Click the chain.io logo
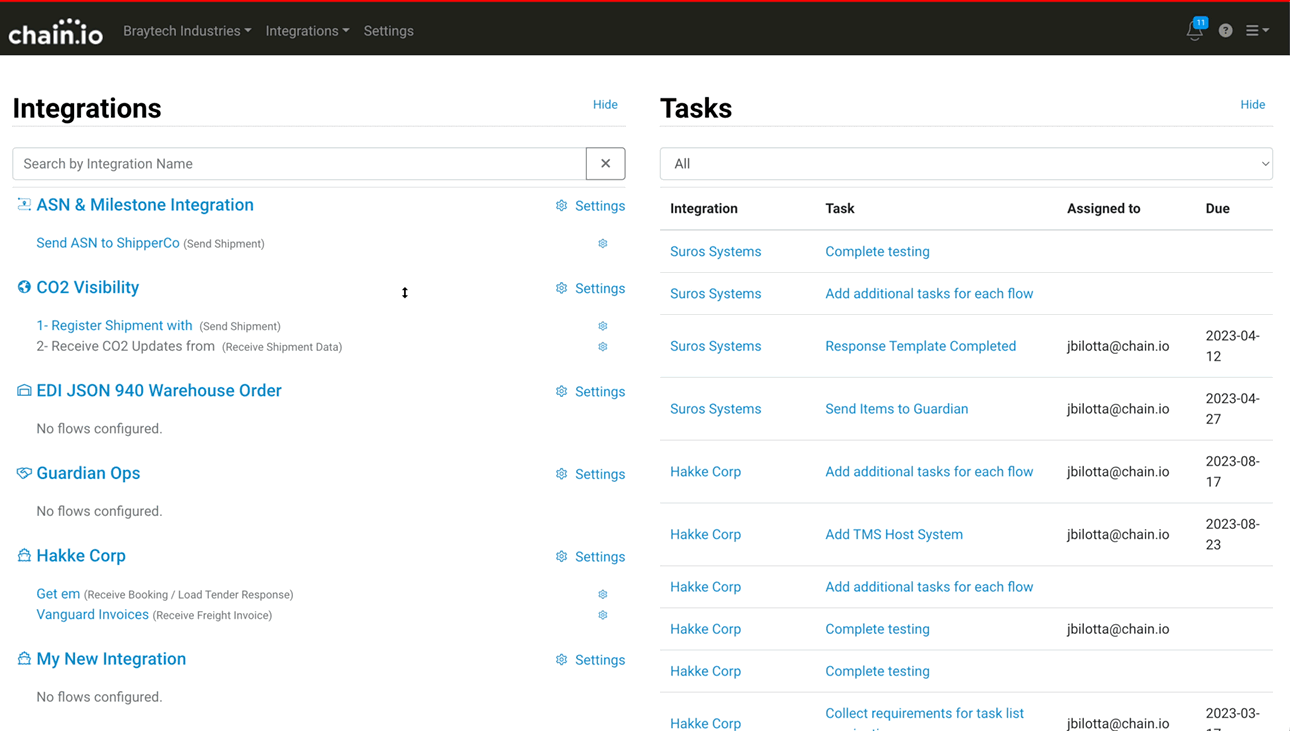 point(55,32)
